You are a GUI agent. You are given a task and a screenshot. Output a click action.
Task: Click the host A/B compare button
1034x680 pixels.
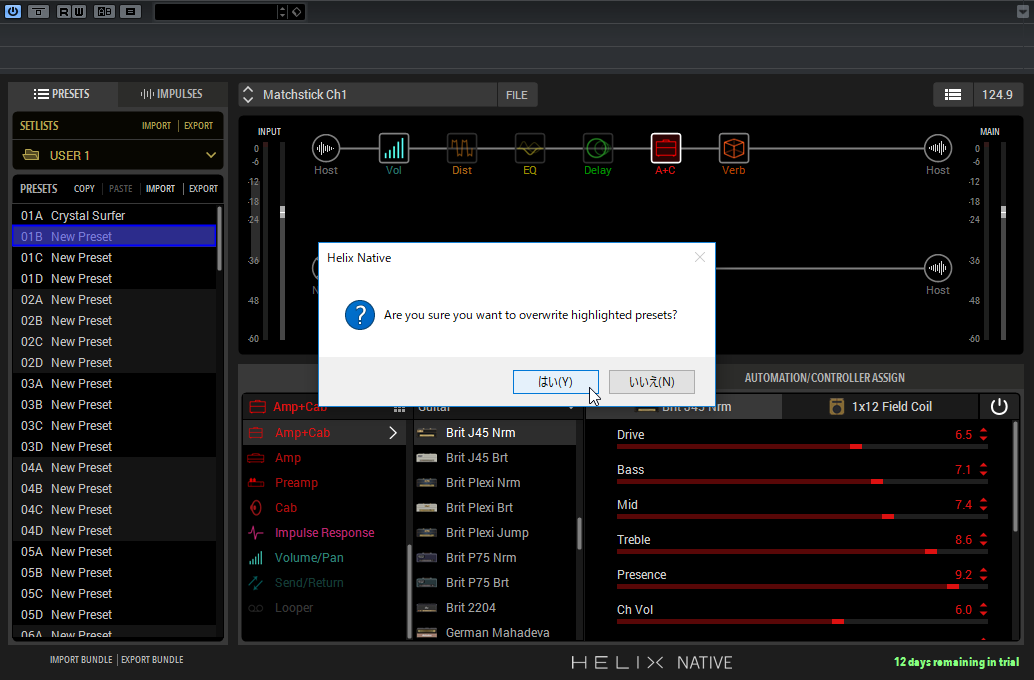[104, 11]
